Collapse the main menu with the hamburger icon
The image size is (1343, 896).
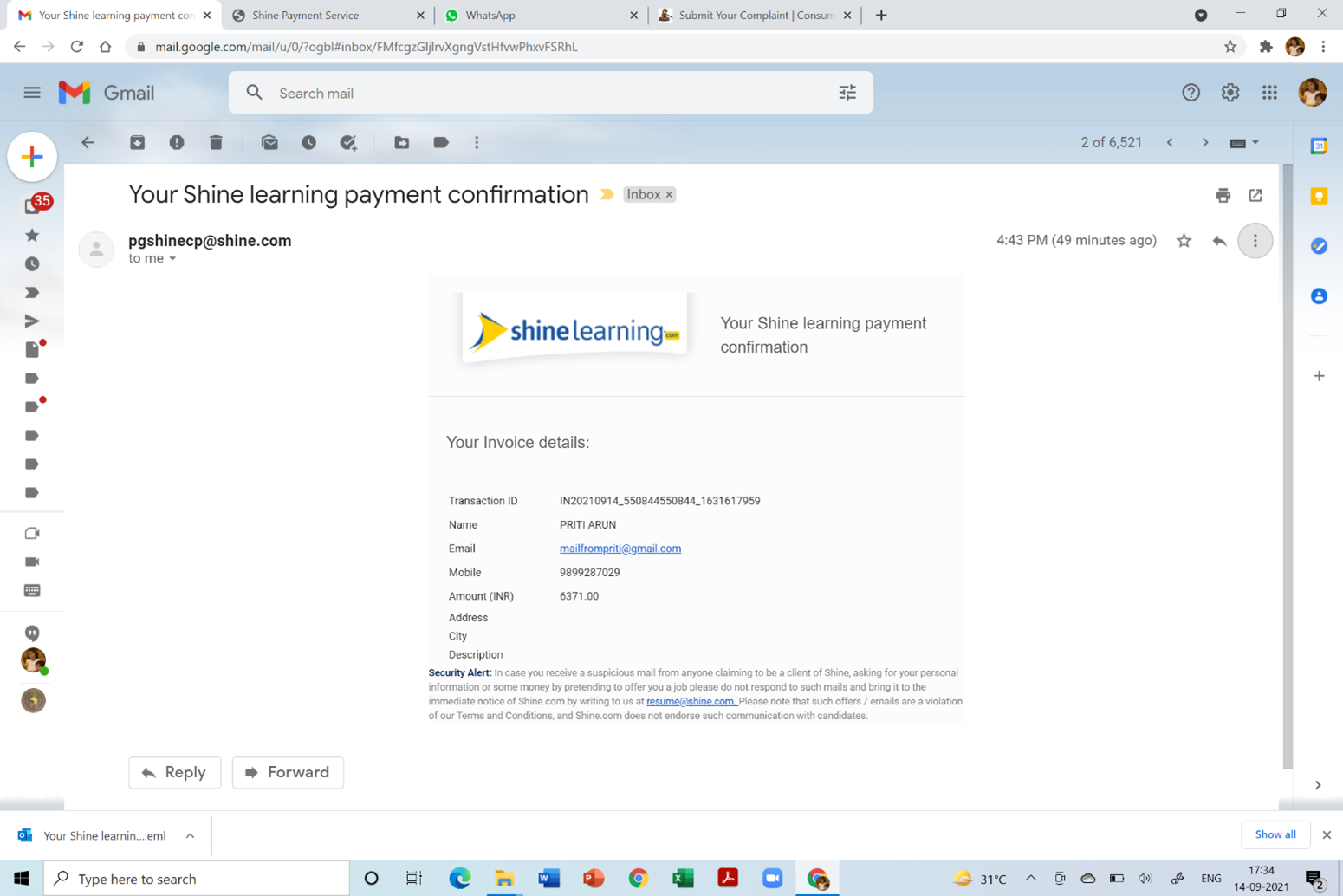[32, 93]
